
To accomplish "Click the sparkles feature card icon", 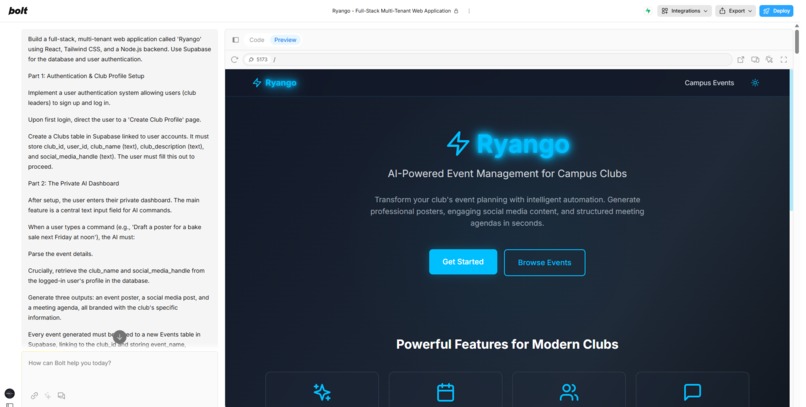I will (322, 392).
